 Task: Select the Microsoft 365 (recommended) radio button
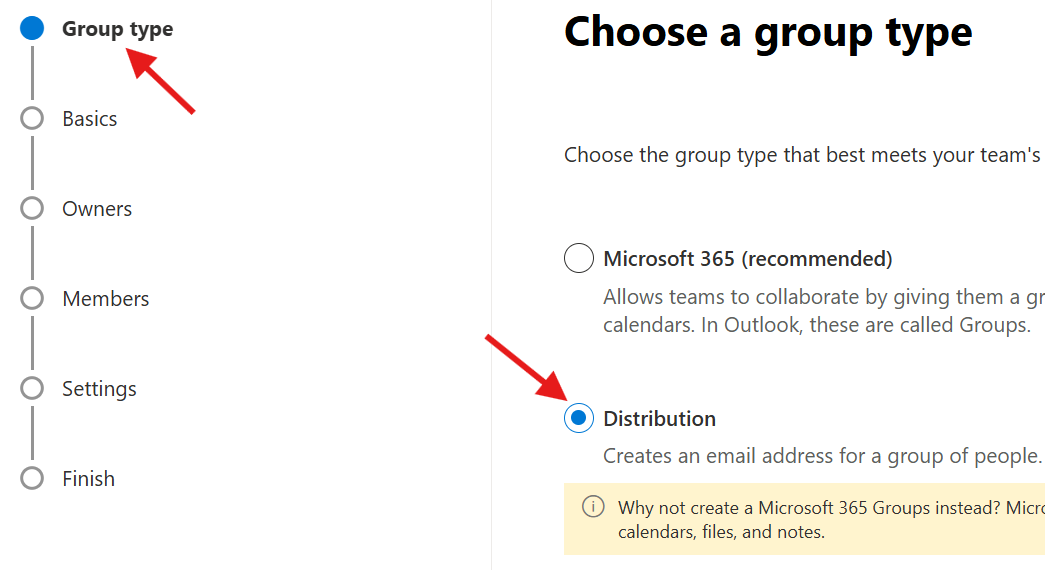click(578, 258)
